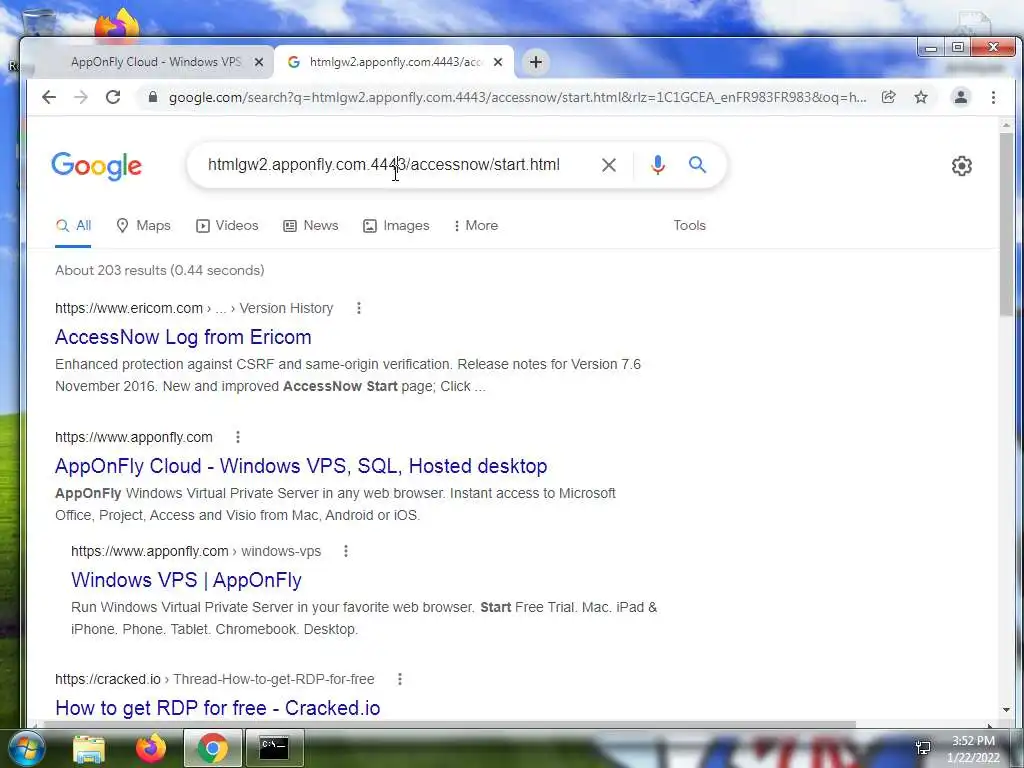The image size is (1024, 768).
Task: Switch to Images results
Action: (x=396, y=226)
